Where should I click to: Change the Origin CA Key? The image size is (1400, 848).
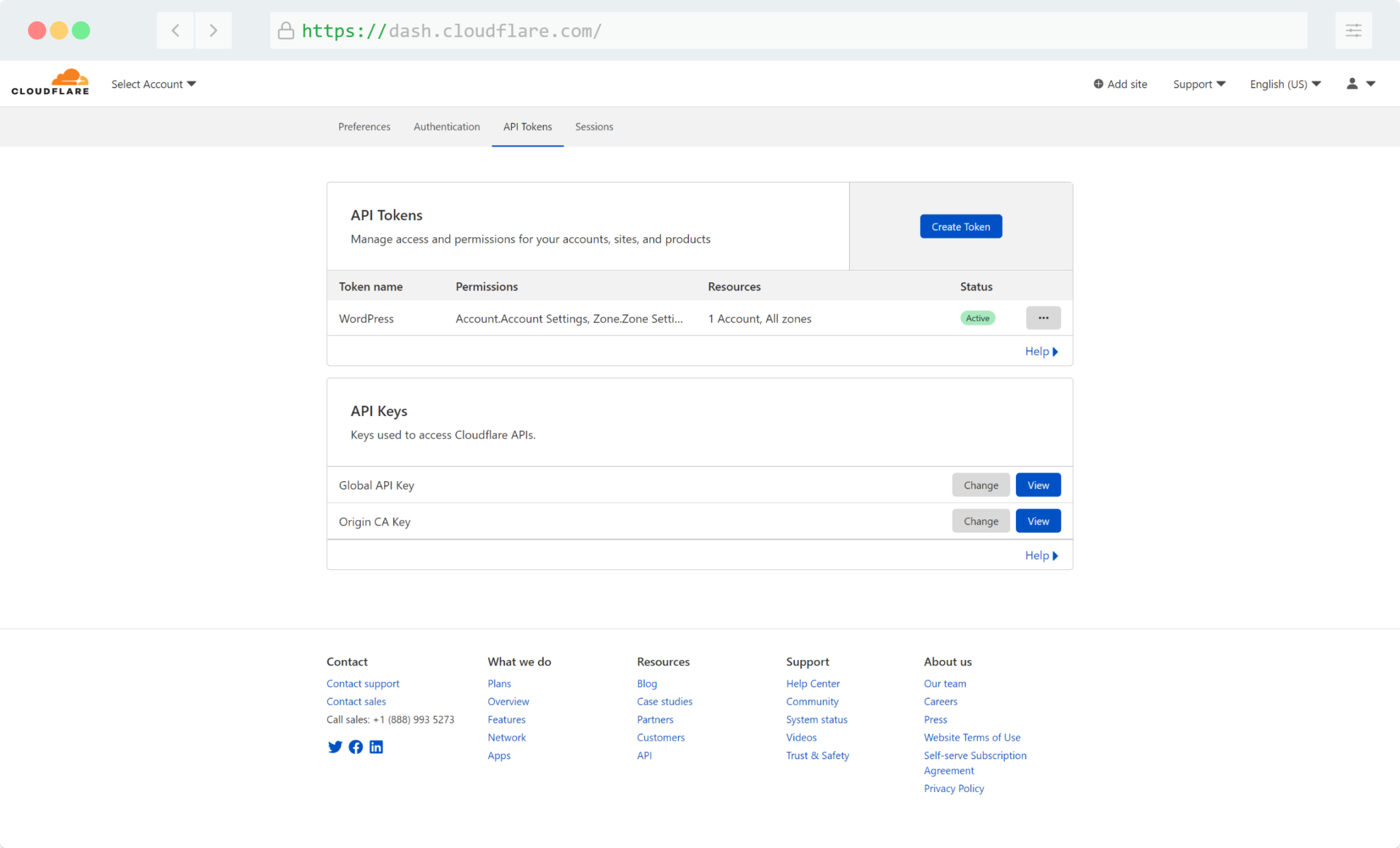click(x=981, y=521)
